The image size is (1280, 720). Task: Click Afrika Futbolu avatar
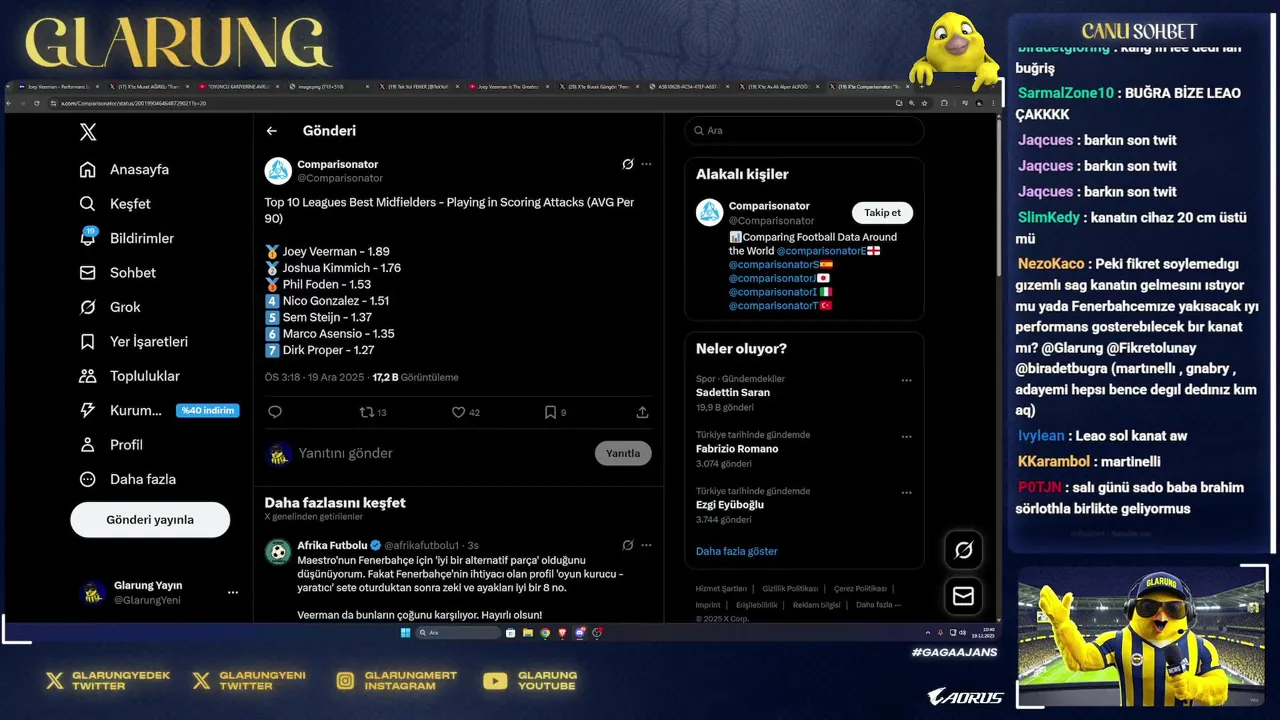tap(278, 552)
